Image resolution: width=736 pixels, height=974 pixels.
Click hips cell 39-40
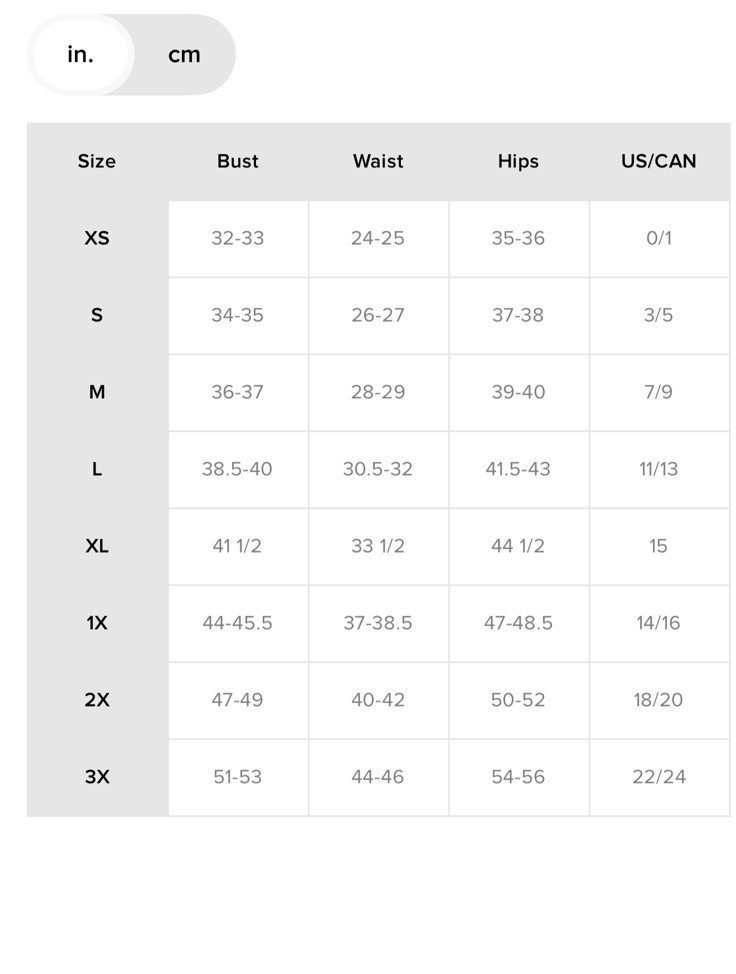[519, 393]
